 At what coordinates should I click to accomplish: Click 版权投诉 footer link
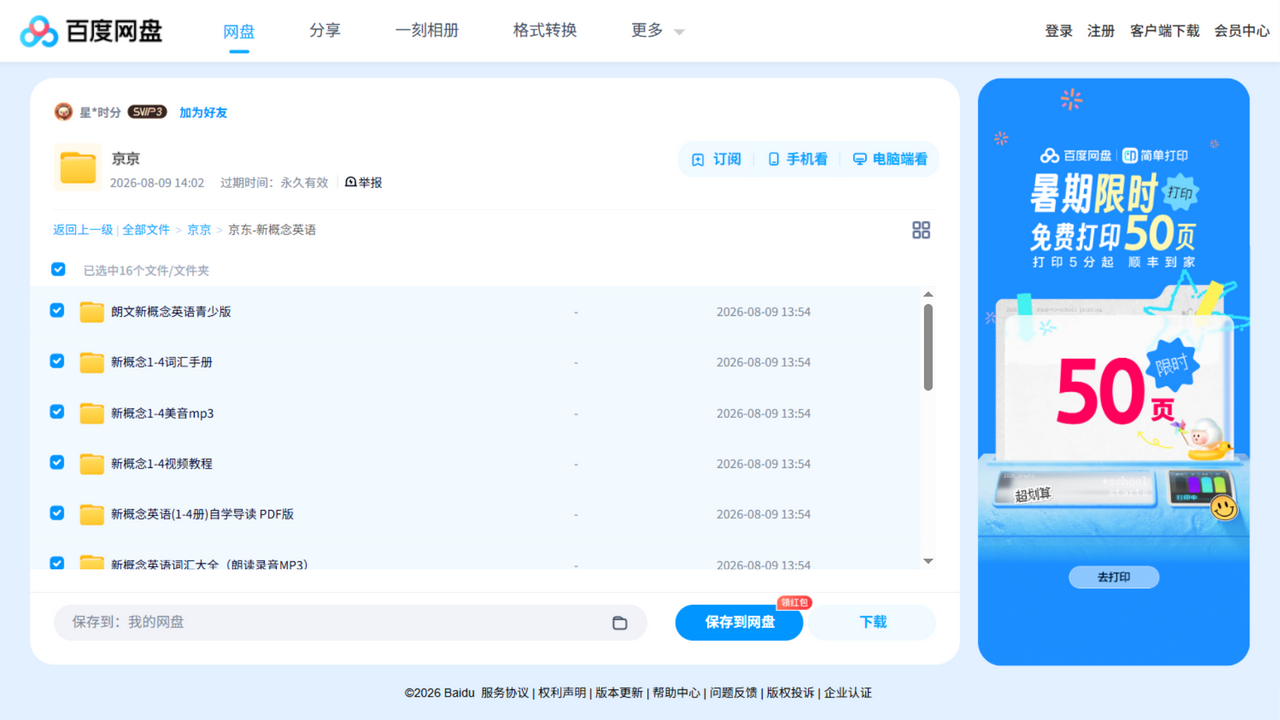(x=791, y=693)
